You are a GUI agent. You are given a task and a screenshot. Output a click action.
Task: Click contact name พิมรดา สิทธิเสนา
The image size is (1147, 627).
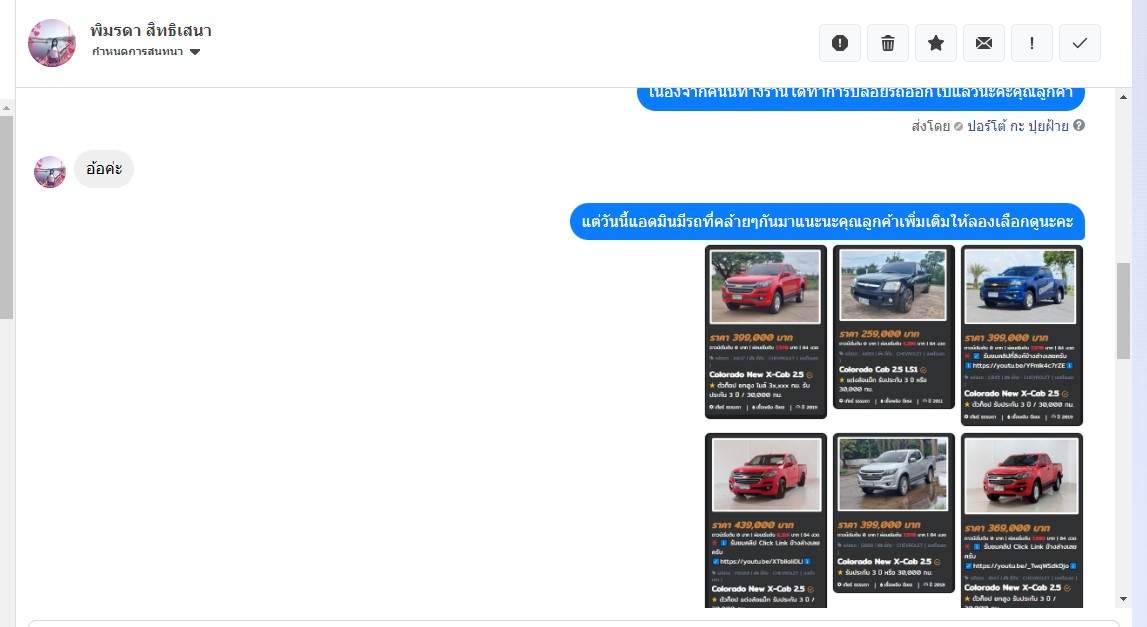click(151, 31)
